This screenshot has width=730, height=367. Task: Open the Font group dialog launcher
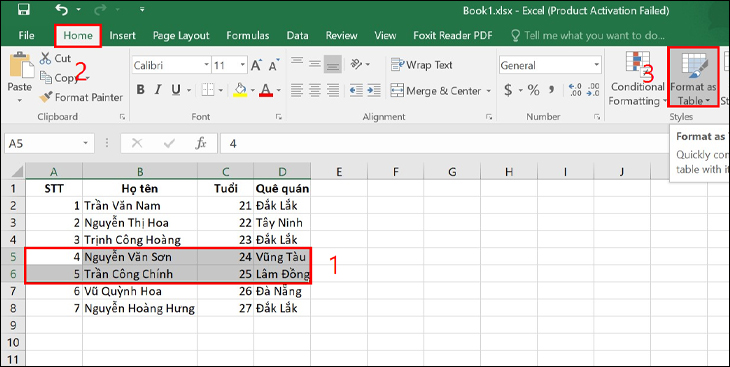[x=278, y=117]
